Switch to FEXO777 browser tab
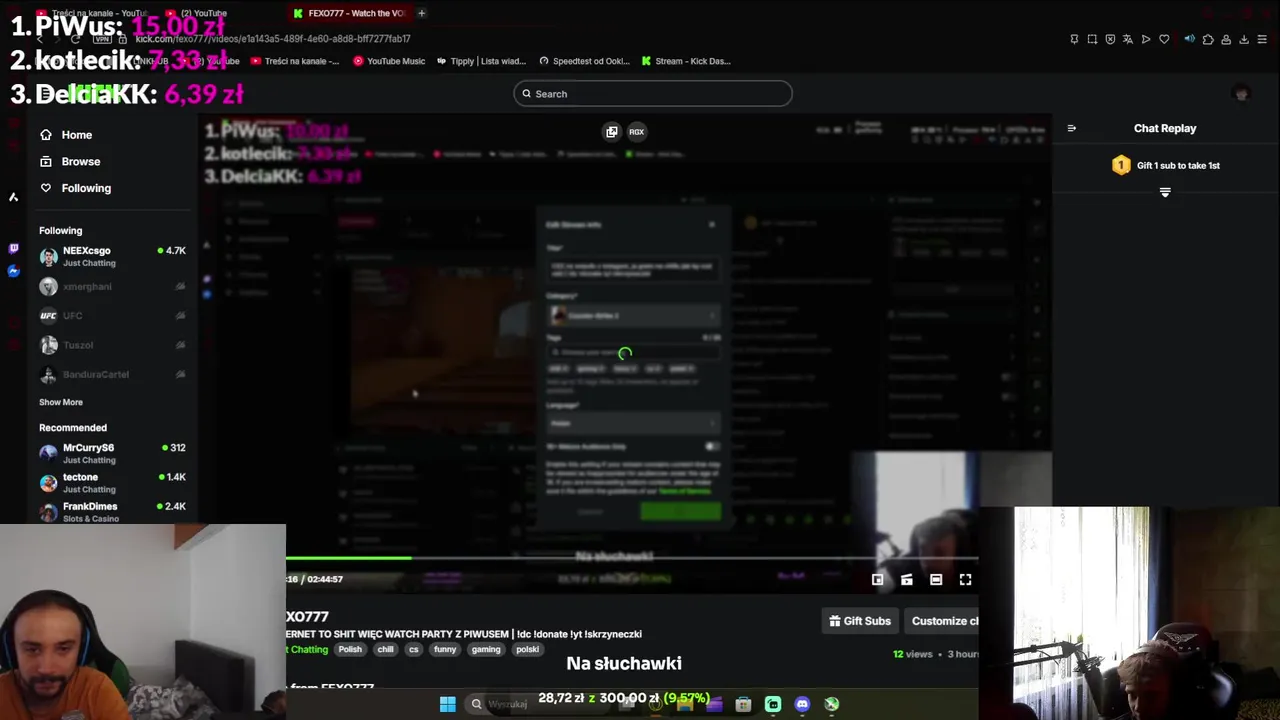Viewport: 1280px width, 720px height. tap(349, 13)
